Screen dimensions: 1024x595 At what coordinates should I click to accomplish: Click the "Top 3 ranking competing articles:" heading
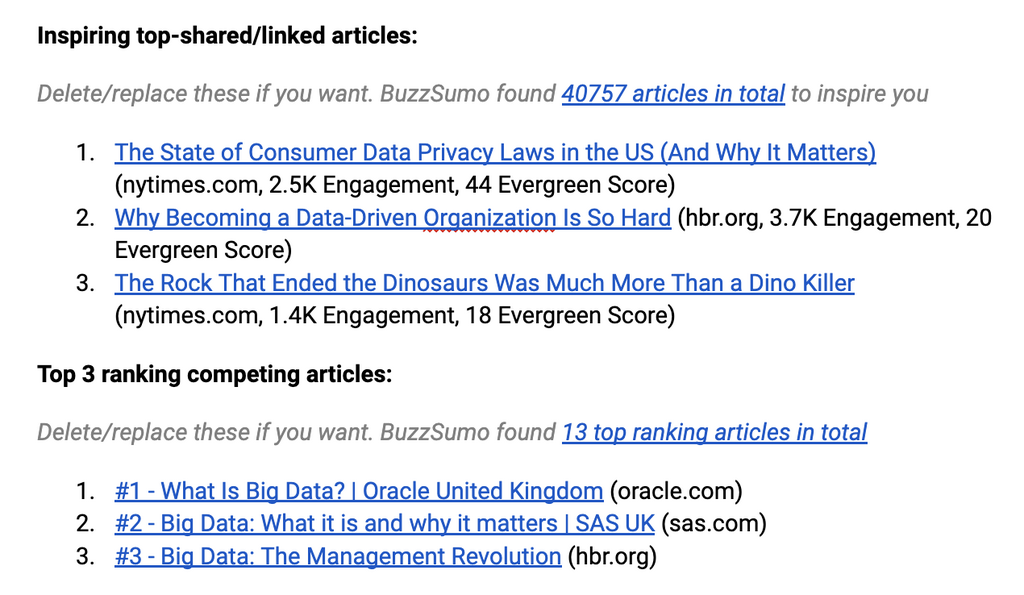click(214, 375)
